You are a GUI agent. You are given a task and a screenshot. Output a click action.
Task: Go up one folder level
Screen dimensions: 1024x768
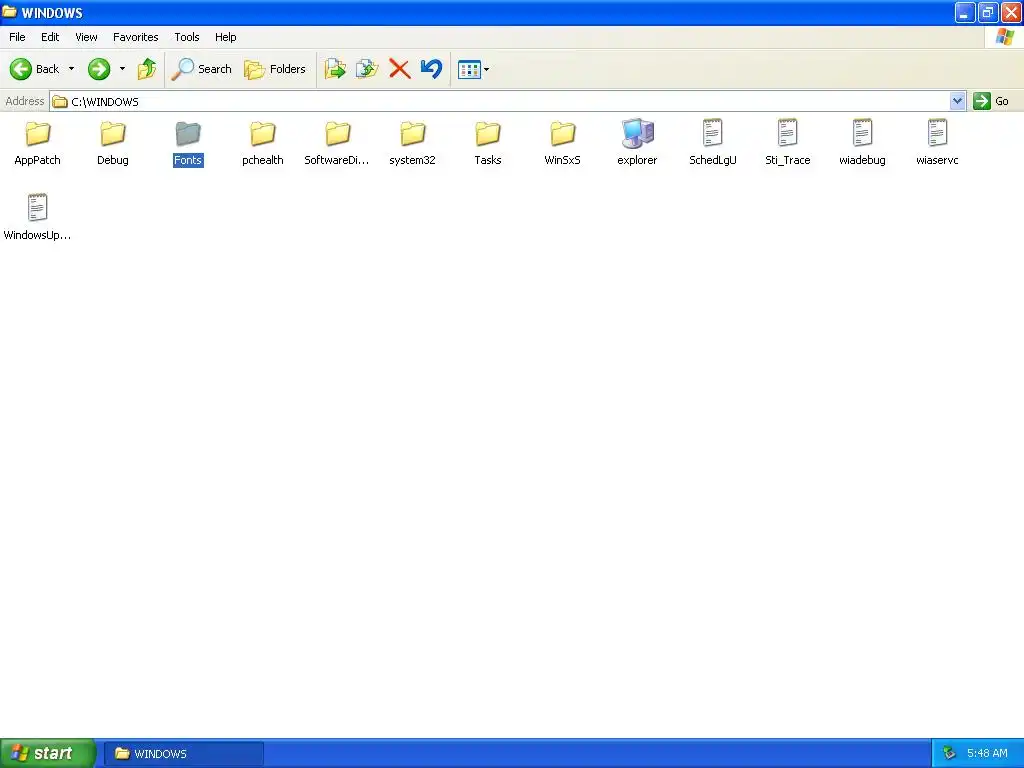(x=147, y=69)
